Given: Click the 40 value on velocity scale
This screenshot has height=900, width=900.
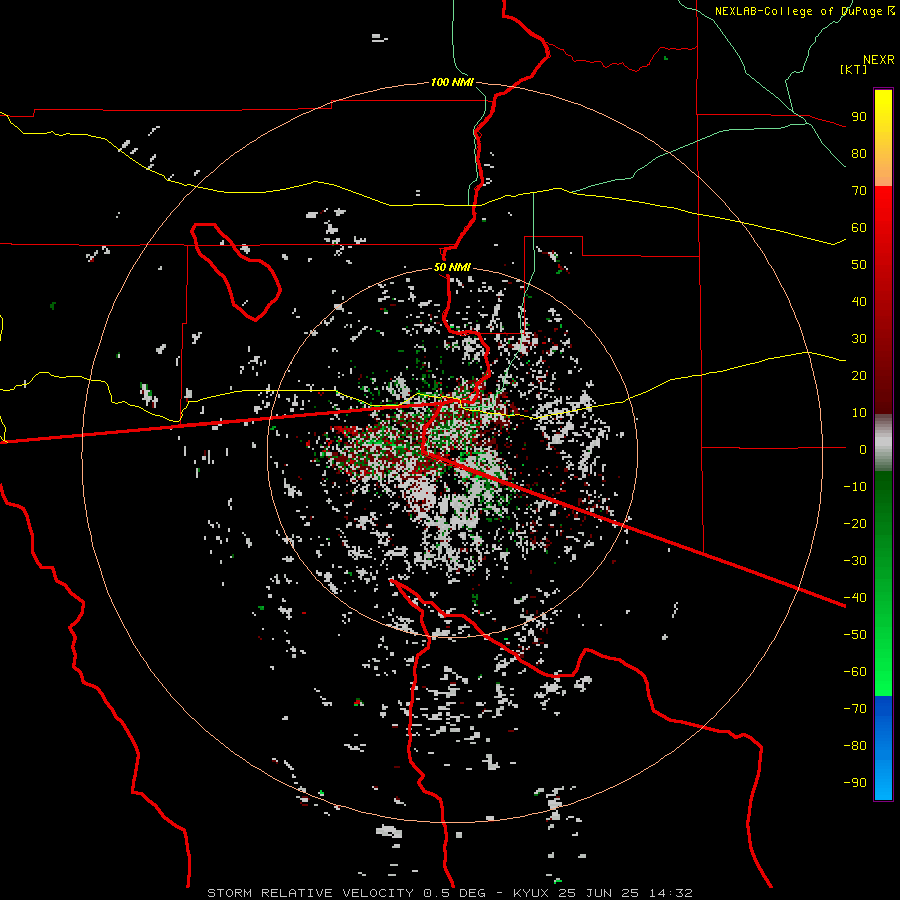Looking at the screenshot, I should [x=859, y=301].
